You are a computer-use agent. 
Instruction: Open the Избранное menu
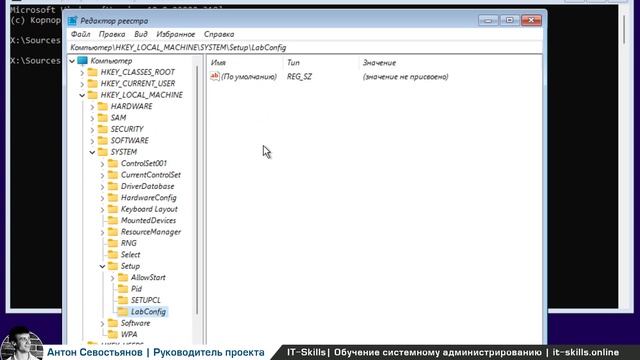coord(176,34)
